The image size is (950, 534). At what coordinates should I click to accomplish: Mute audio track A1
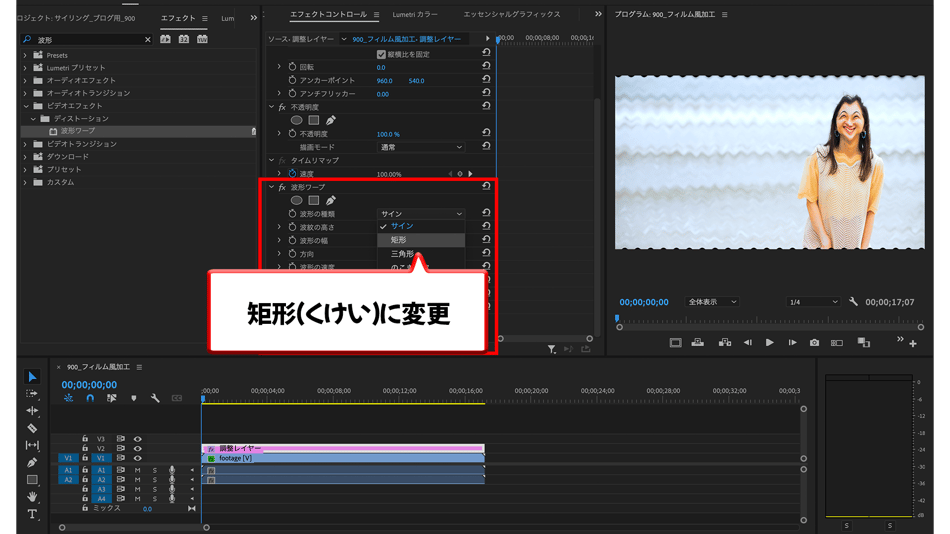click(x=138, y=470)
